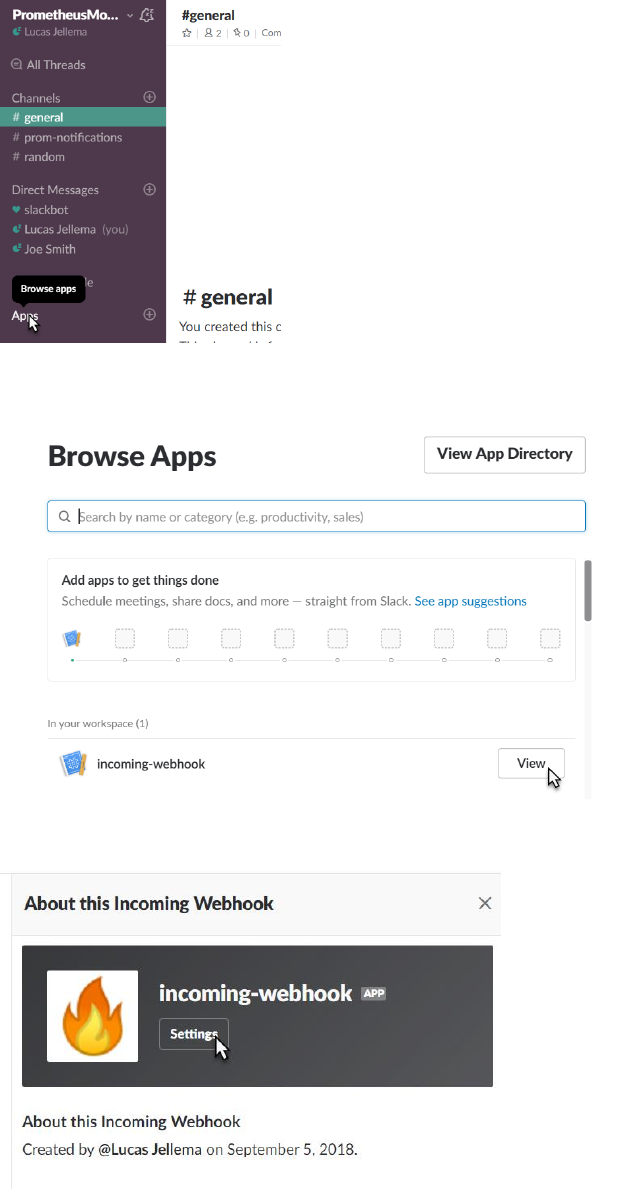Star the #general channel
Screen dimensions: 620x1189
point(187,33)
